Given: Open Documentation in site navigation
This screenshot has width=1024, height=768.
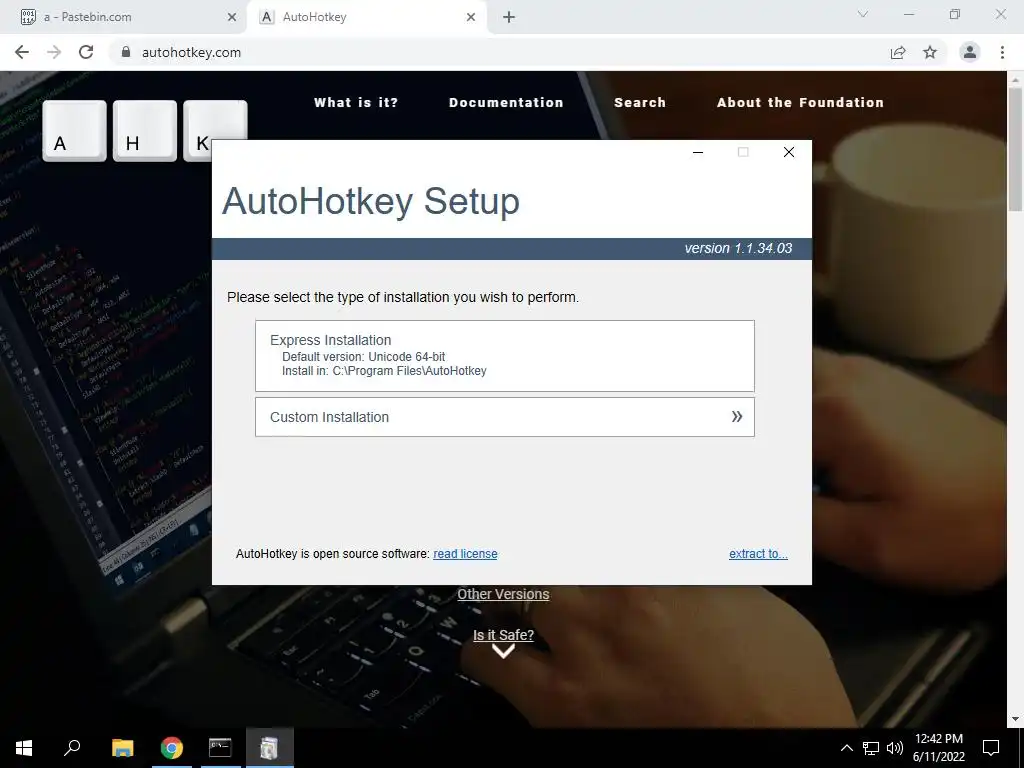Looking at the screenshot, I should click(506, 103).
